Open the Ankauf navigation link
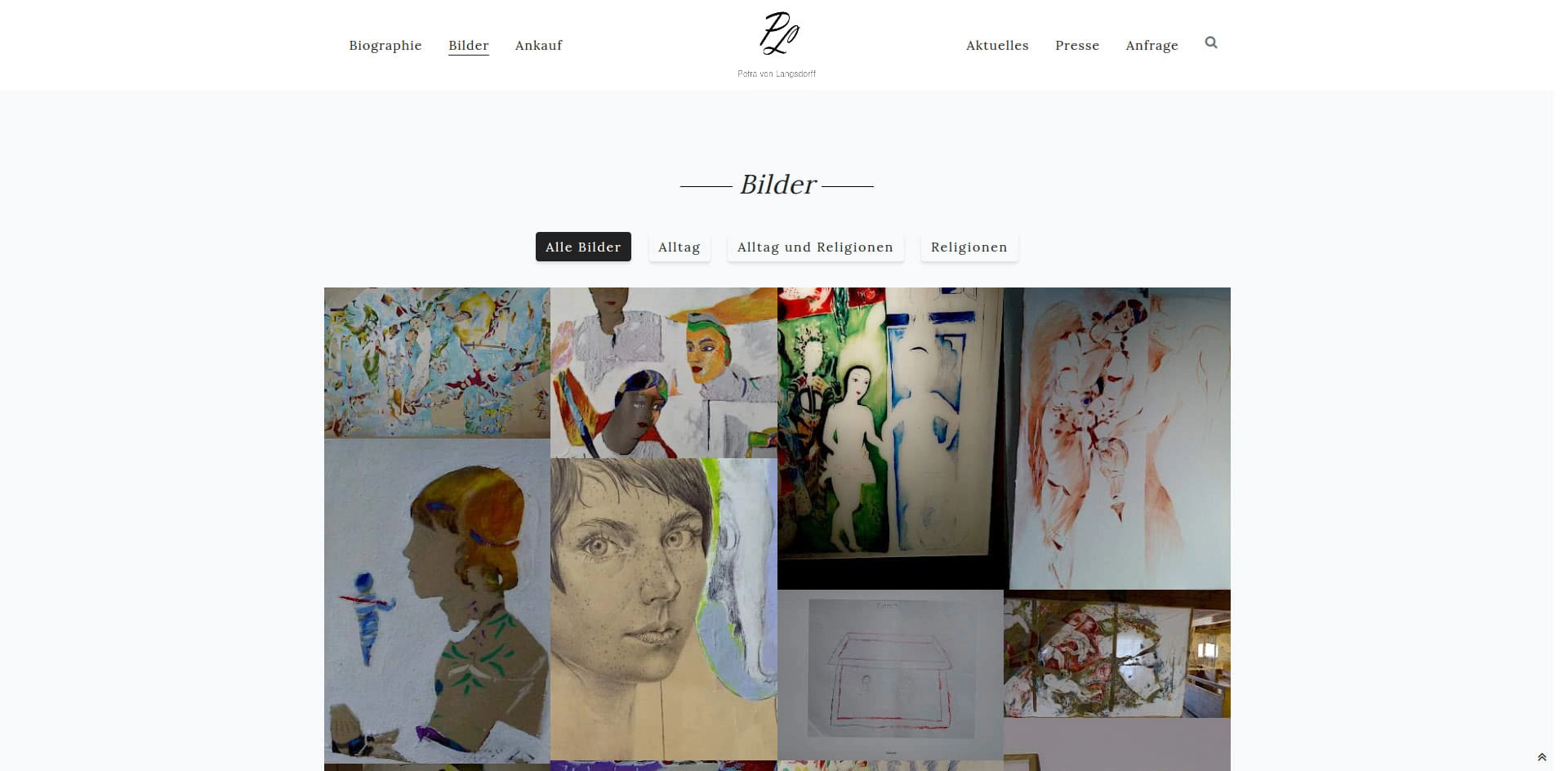This screenshot has height=771, width=1568. click(x=539, y=45)
